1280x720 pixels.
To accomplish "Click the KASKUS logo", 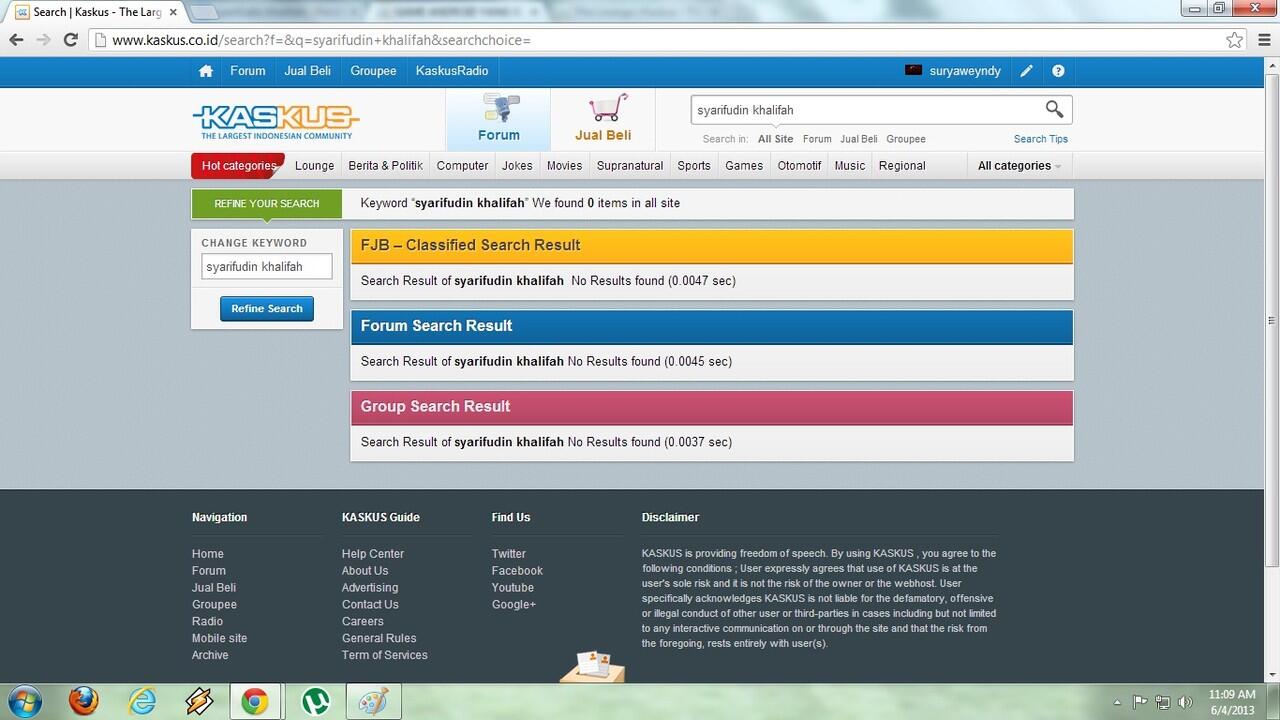I will coord(275,121).
